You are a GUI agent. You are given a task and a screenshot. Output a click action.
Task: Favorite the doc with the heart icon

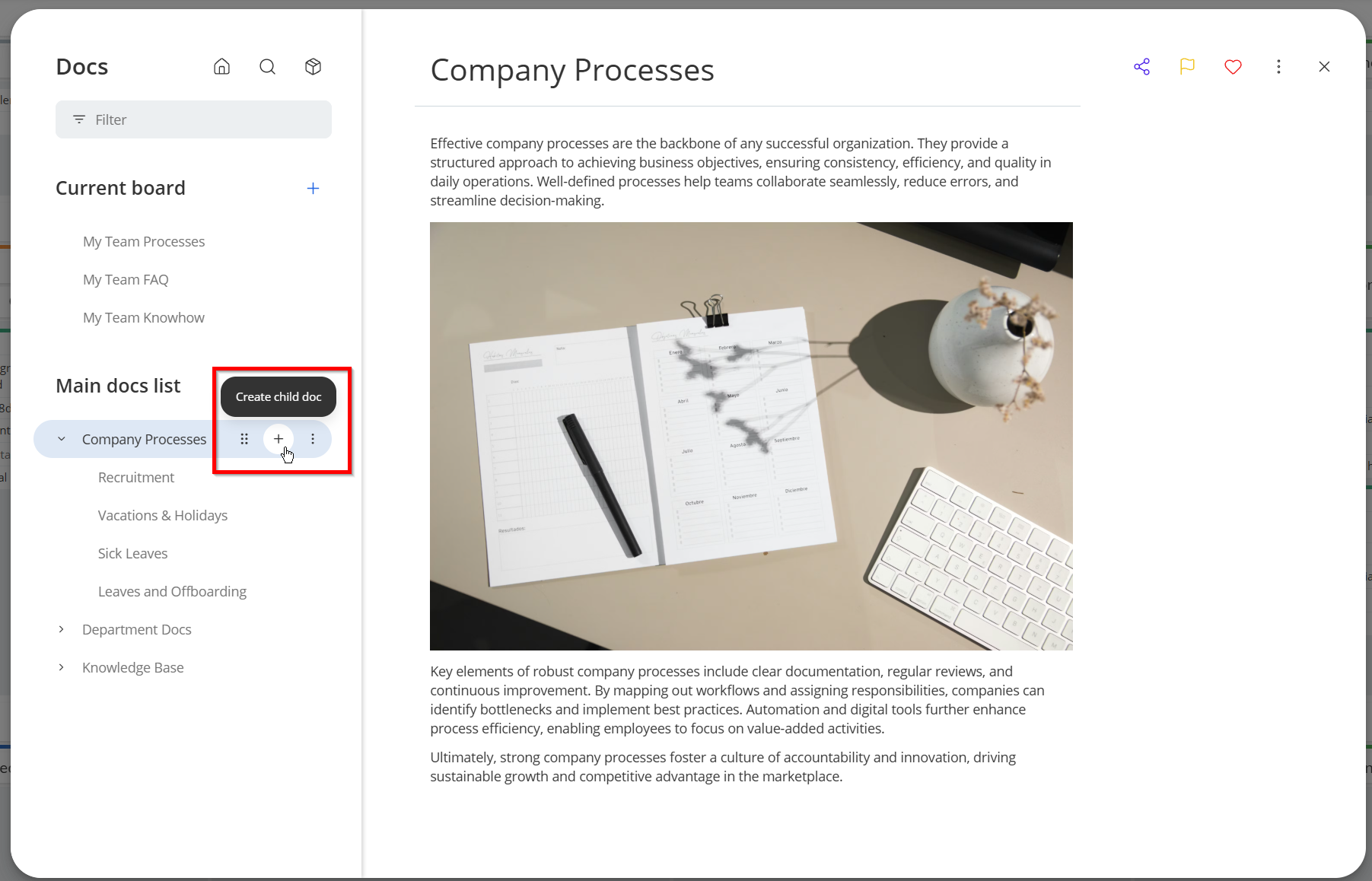coord(1233,67)
